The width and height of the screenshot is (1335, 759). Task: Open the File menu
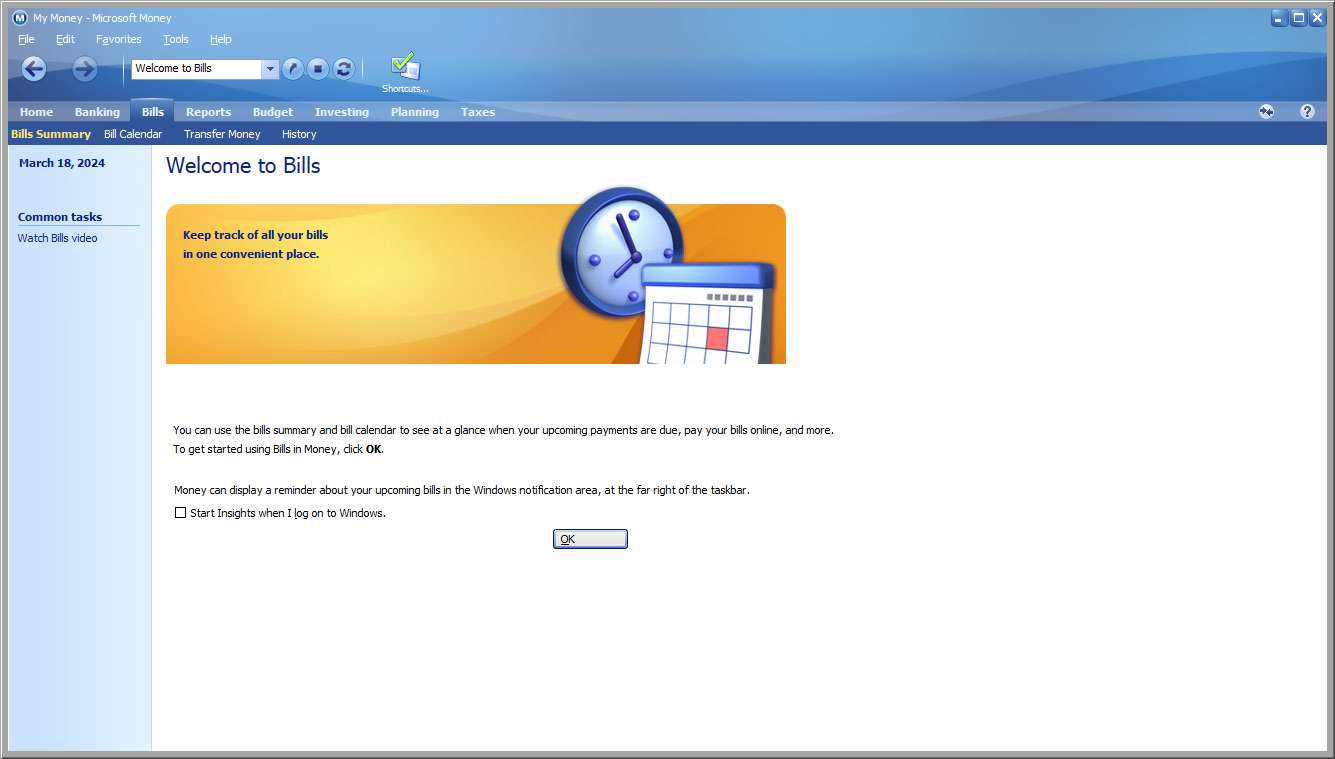26,39
